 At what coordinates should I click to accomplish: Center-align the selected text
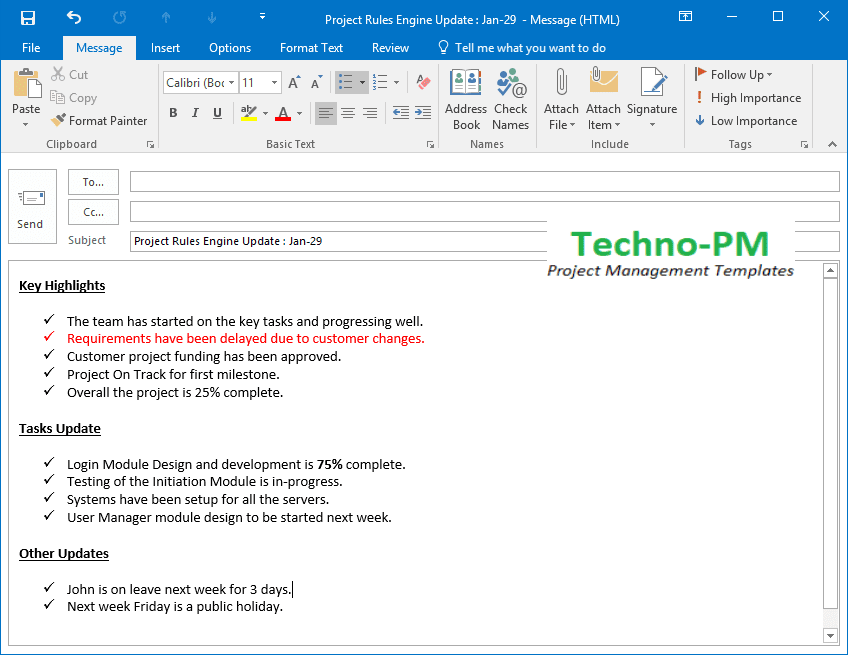coord(347,113)
